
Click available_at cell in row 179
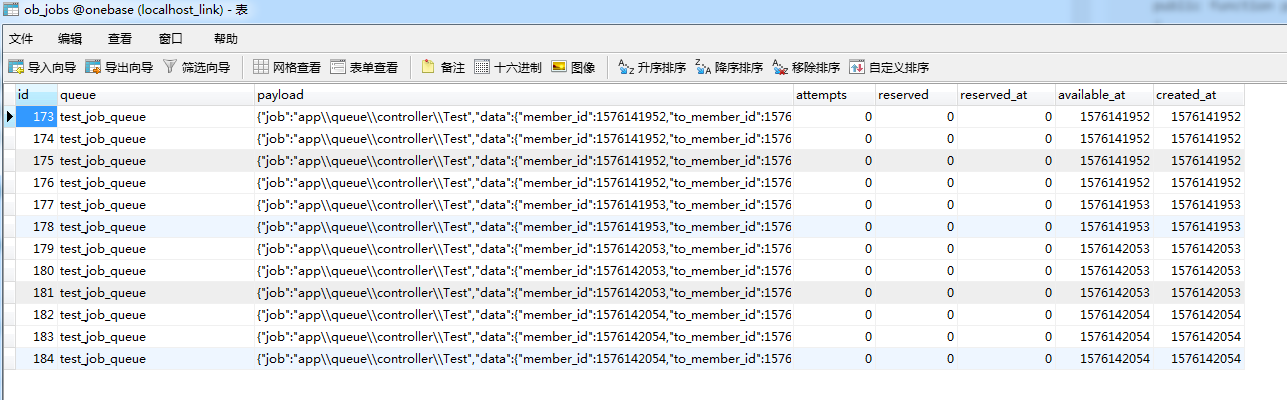(1103, 248)
